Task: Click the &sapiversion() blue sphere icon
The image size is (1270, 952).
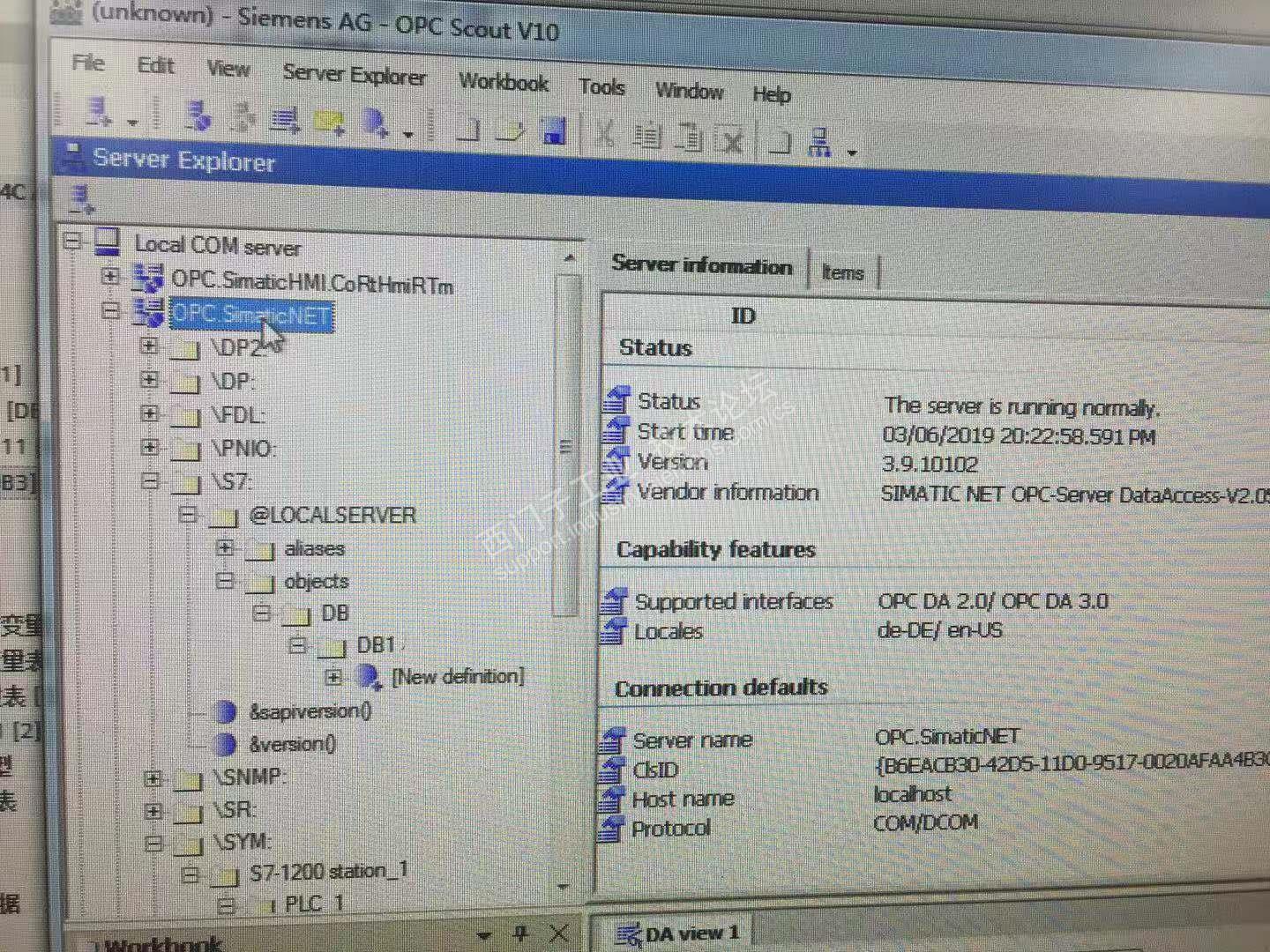Action: coord(225,711)
